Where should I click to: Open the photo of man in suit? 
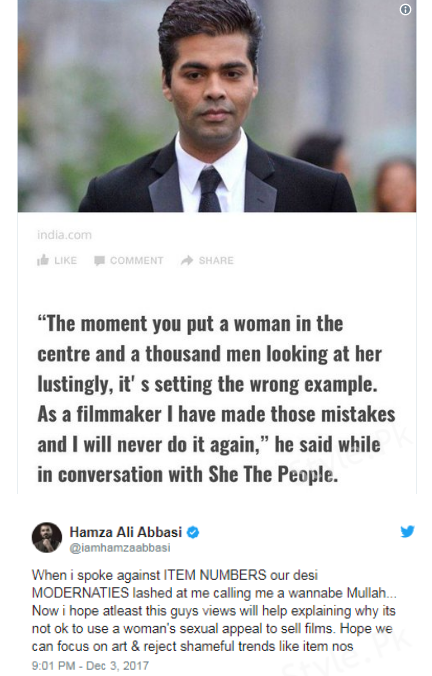pos(217,106)
